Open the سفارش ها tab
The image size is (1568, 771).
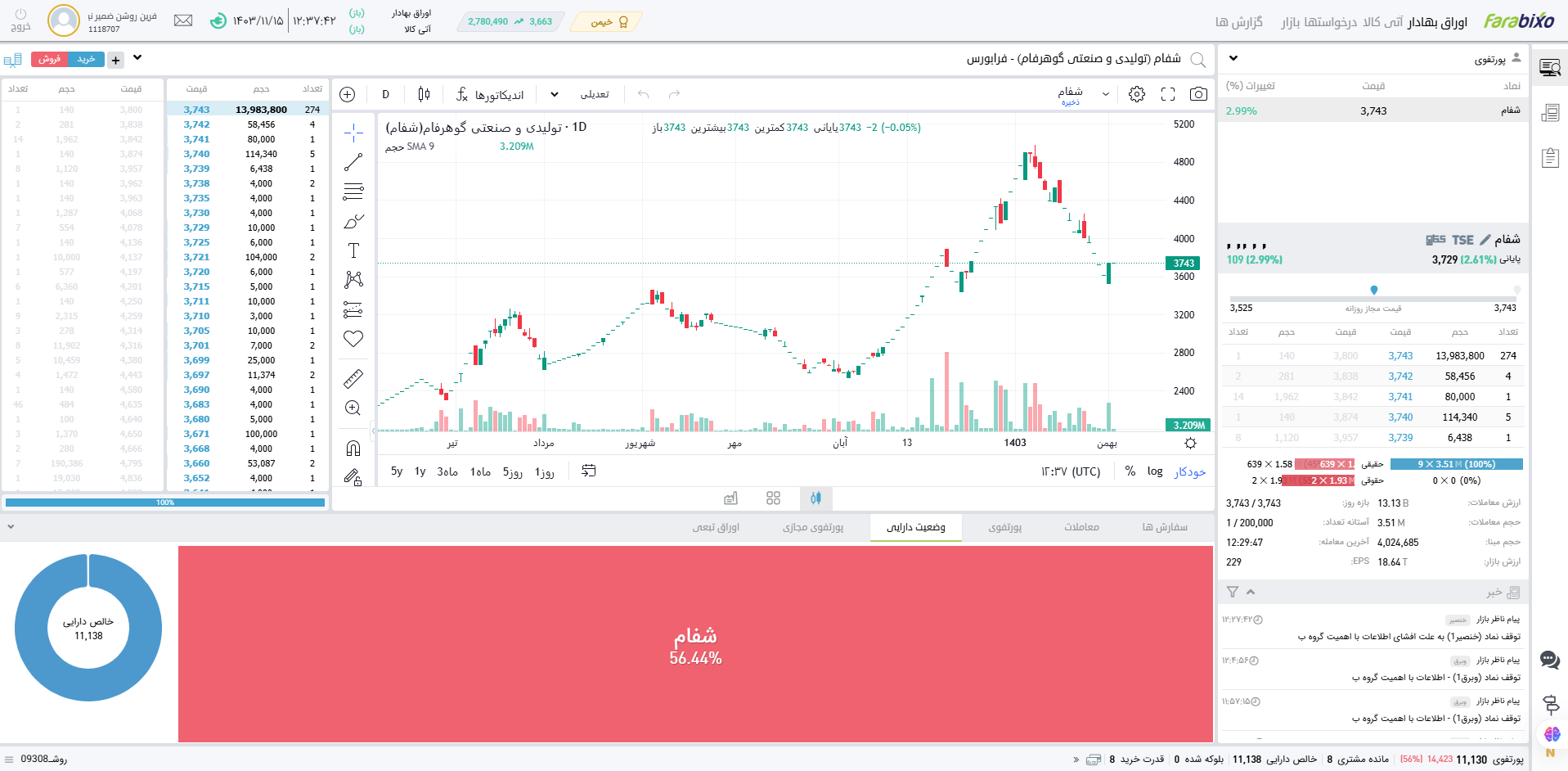pyautogui.click(x=1165, y=527)
